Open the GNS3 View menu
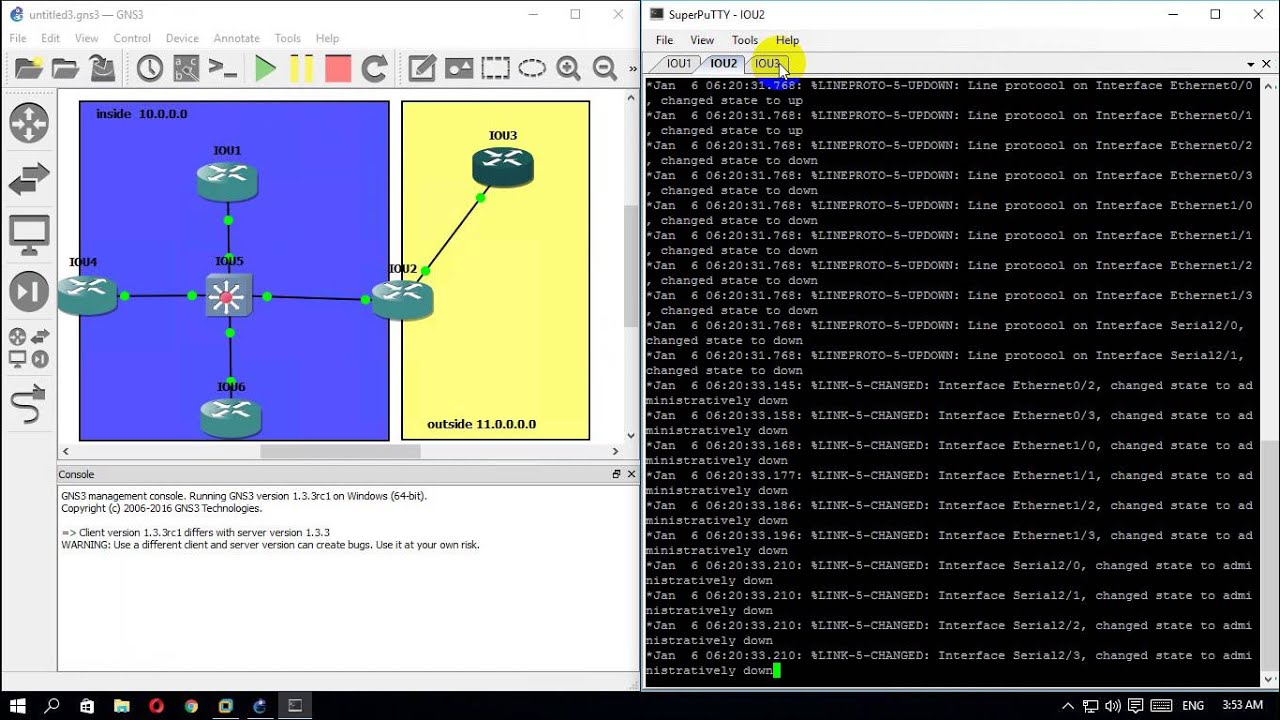The width and height of the screenshot is (1280, 720). click(87, 38)
